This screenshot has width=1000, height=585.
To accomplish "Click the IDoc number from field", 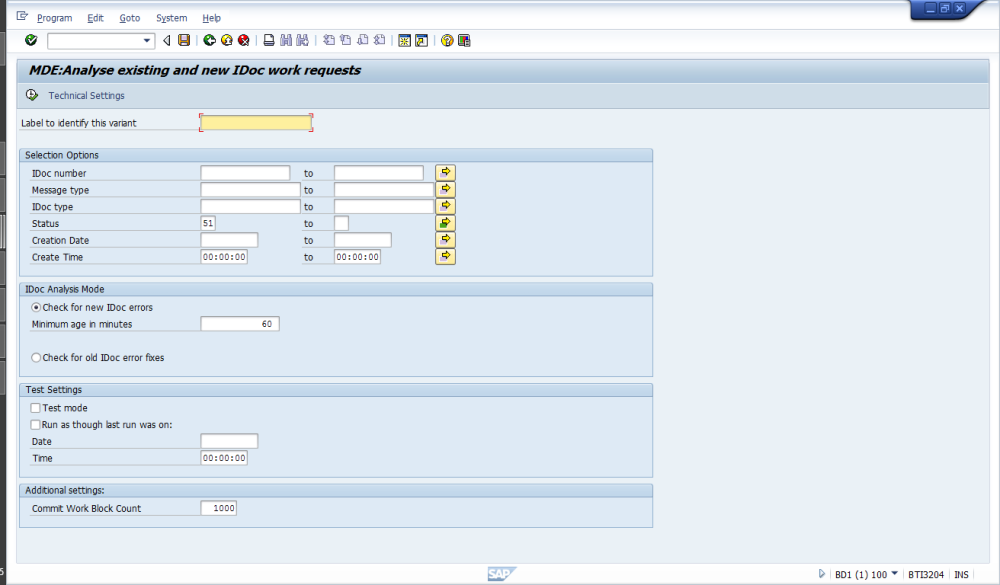I will (x=245, y=173).
